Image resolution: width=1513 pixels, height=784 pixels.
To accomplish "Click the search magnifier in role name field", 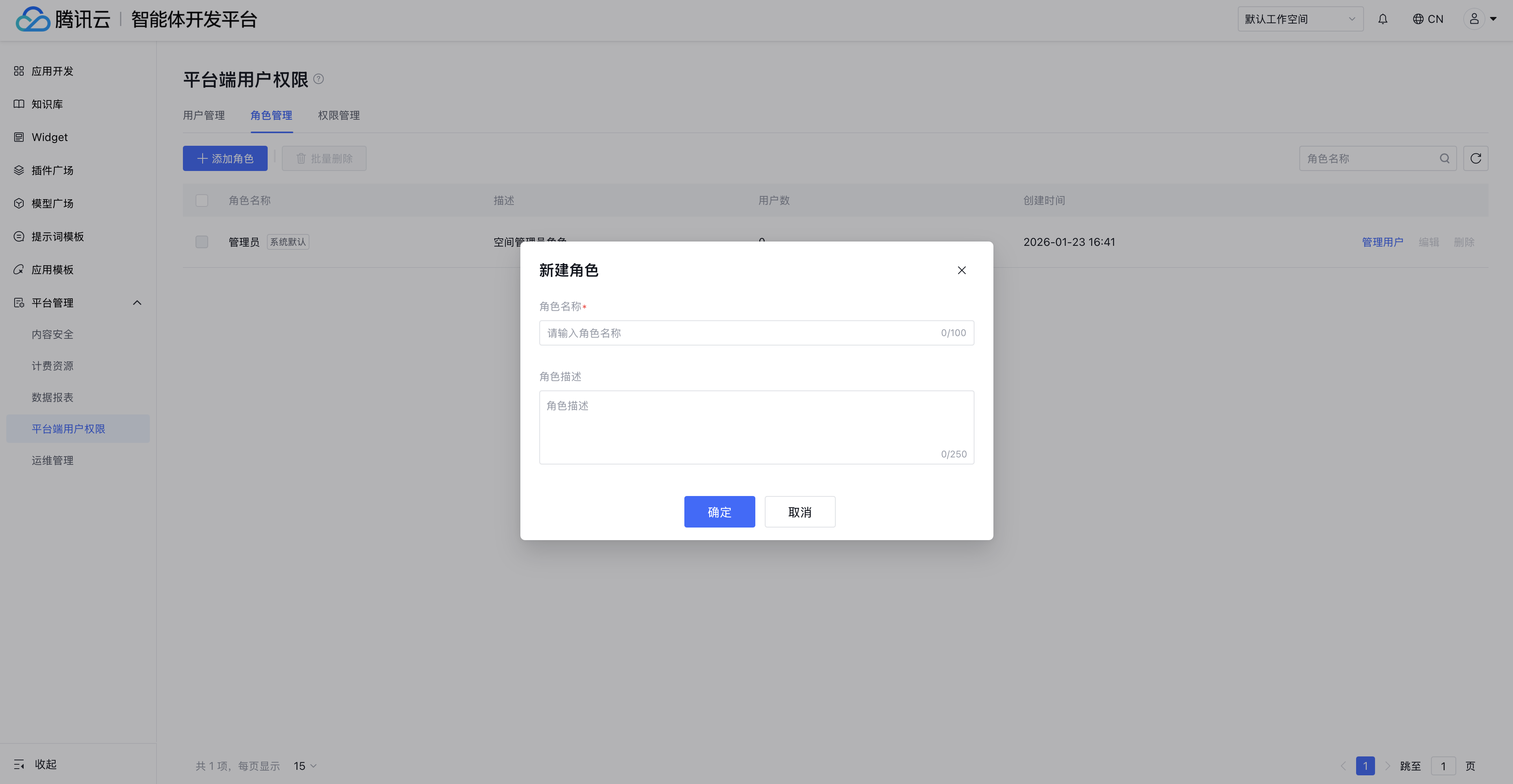I will coord(1444,158).
